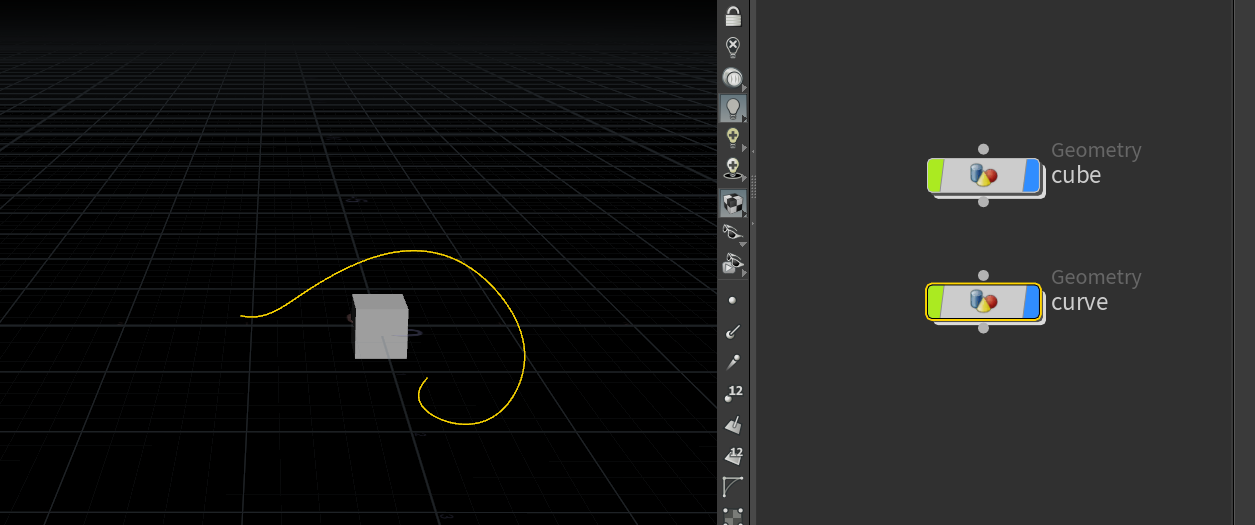Open the object visibility glasses dropdown

tap(733, 234)
